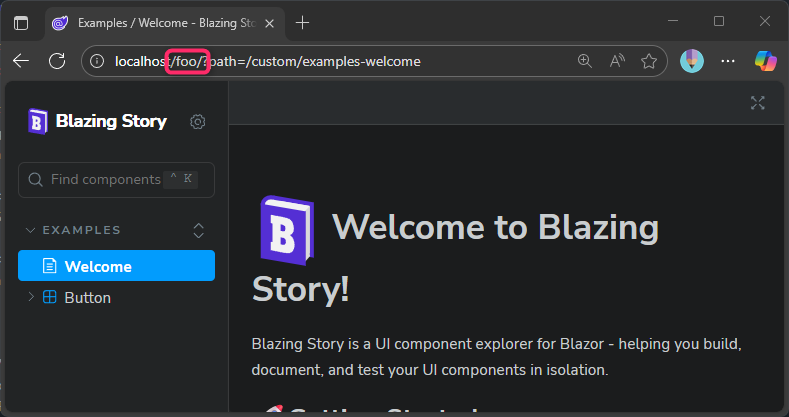Expand the Button component tree node
This screenshot has height=417, width=789.
31,297
